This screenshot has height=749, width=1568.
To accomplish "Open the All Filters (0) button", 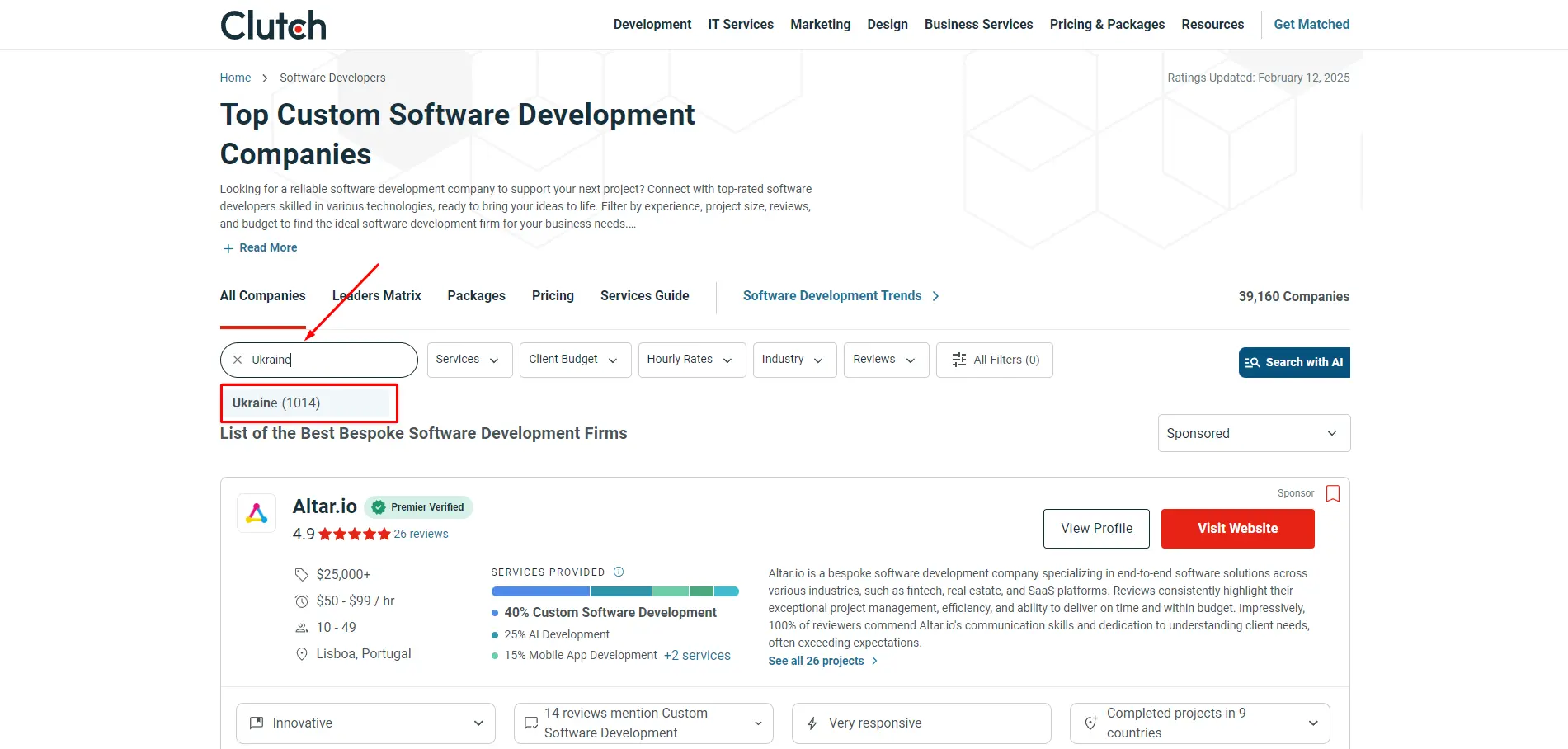I will tap(994, 360).
